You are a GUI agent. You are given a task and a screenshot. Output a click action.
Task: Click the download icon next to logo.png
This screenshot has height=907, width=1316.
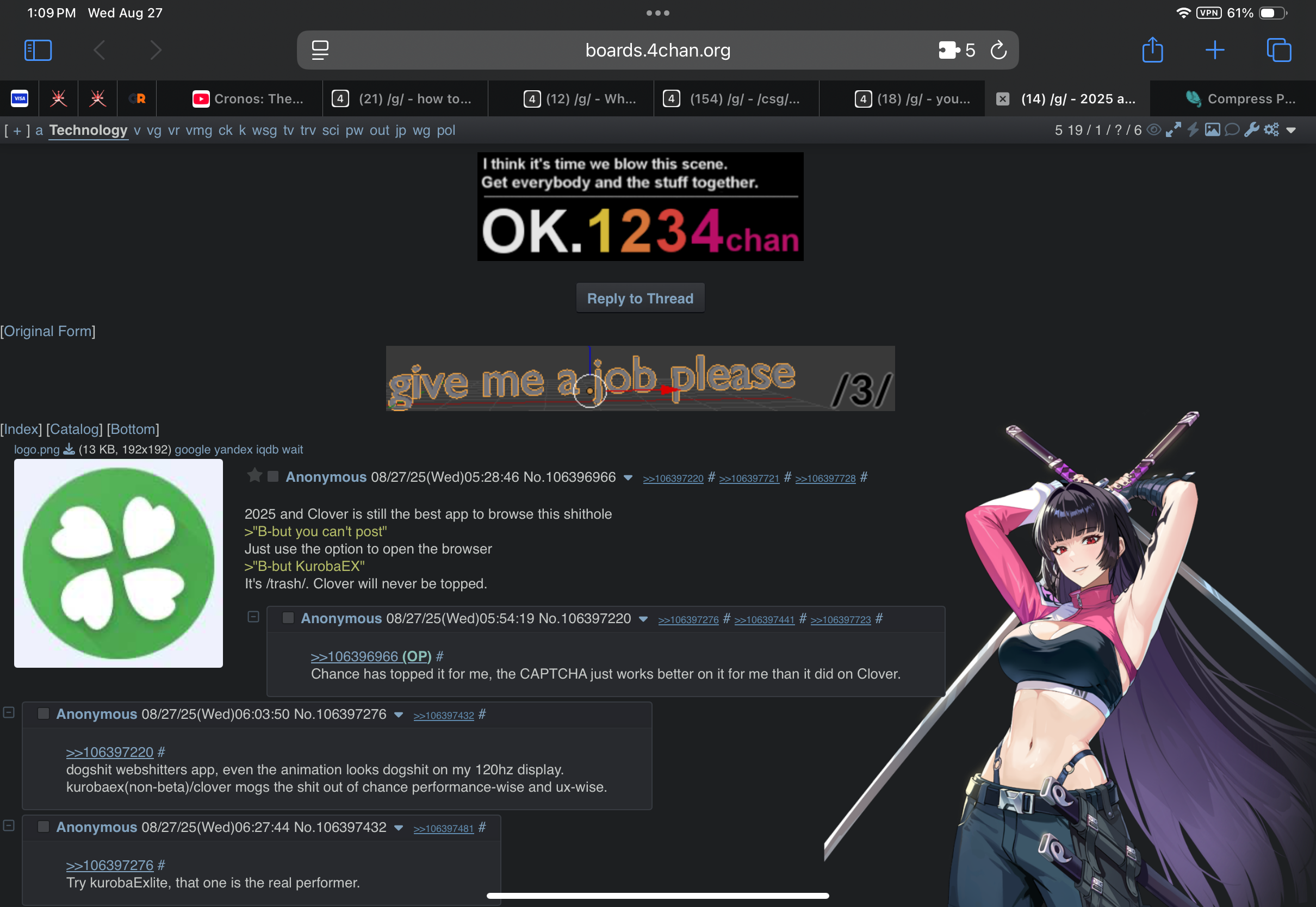[69, 450]
